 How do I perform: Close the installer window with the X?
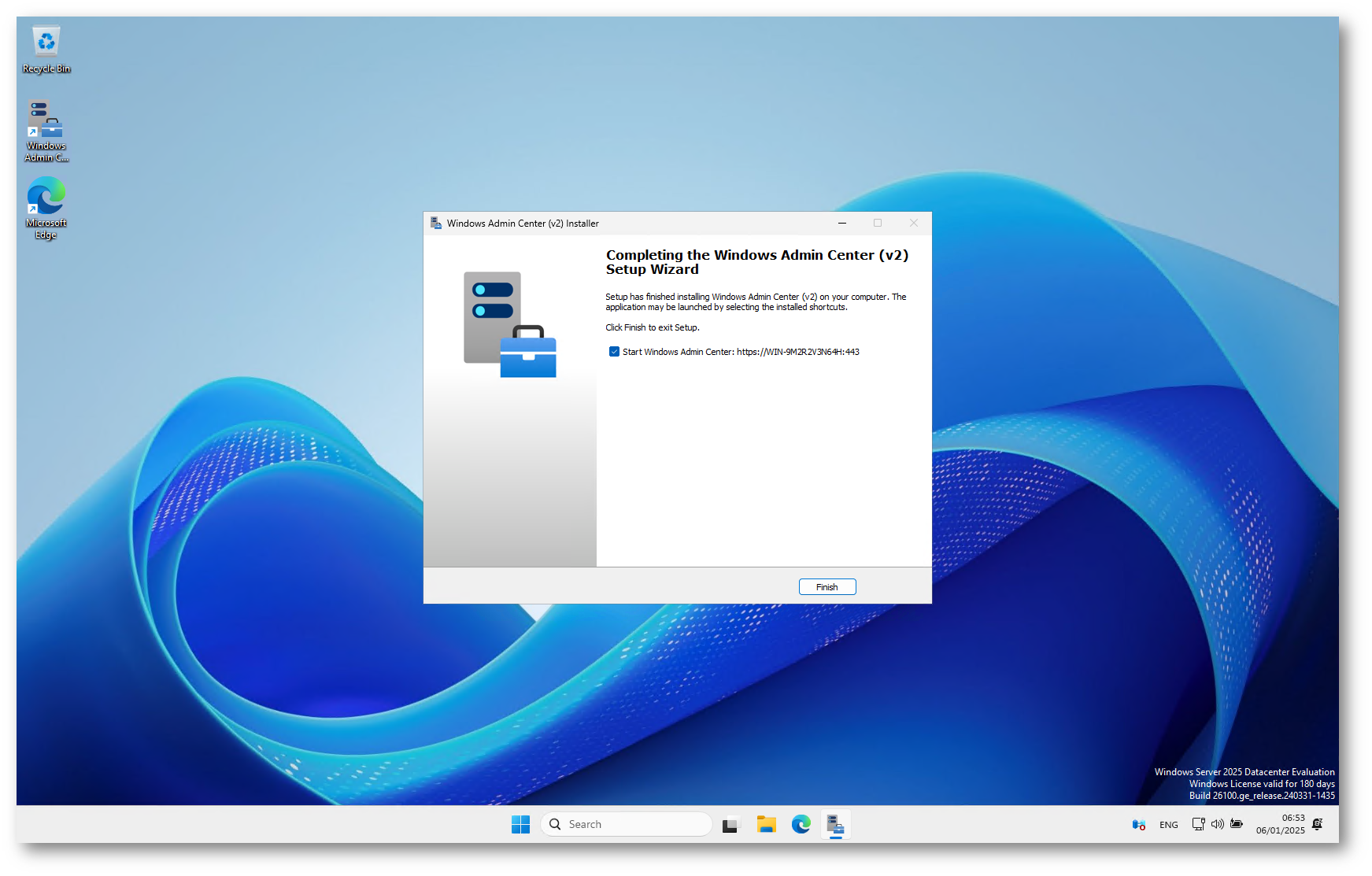point(914,224)
